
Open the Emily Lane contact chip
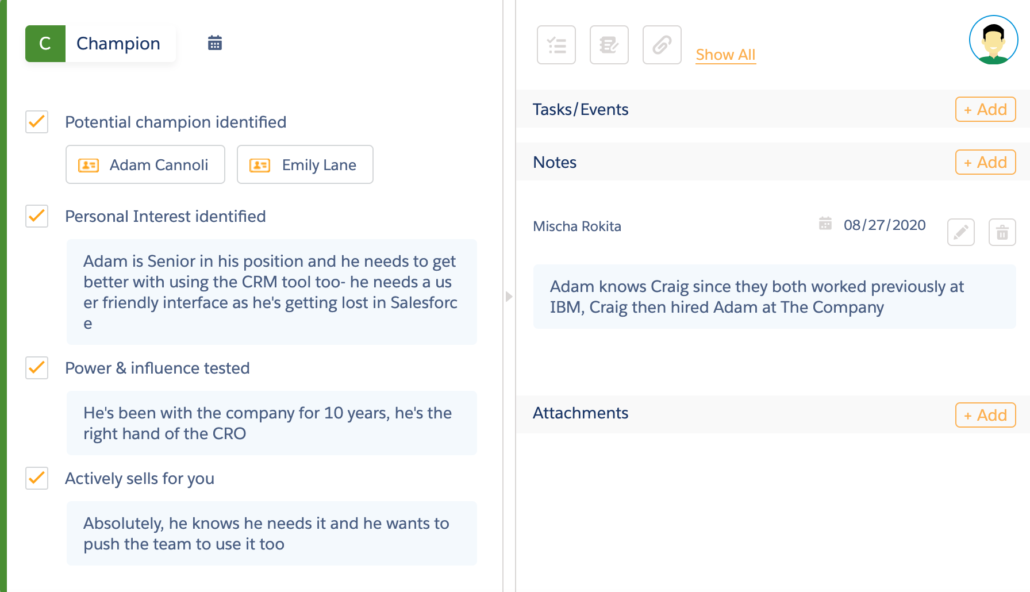[x=305, y=164]
